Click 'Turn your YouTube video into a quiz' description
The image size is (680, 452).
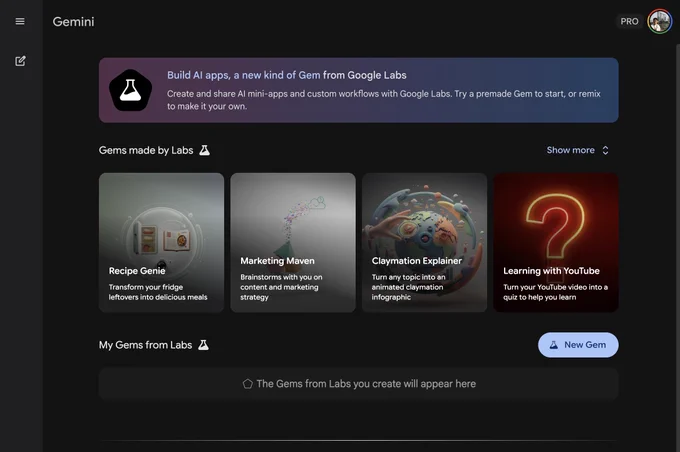[x=556, y=292]
